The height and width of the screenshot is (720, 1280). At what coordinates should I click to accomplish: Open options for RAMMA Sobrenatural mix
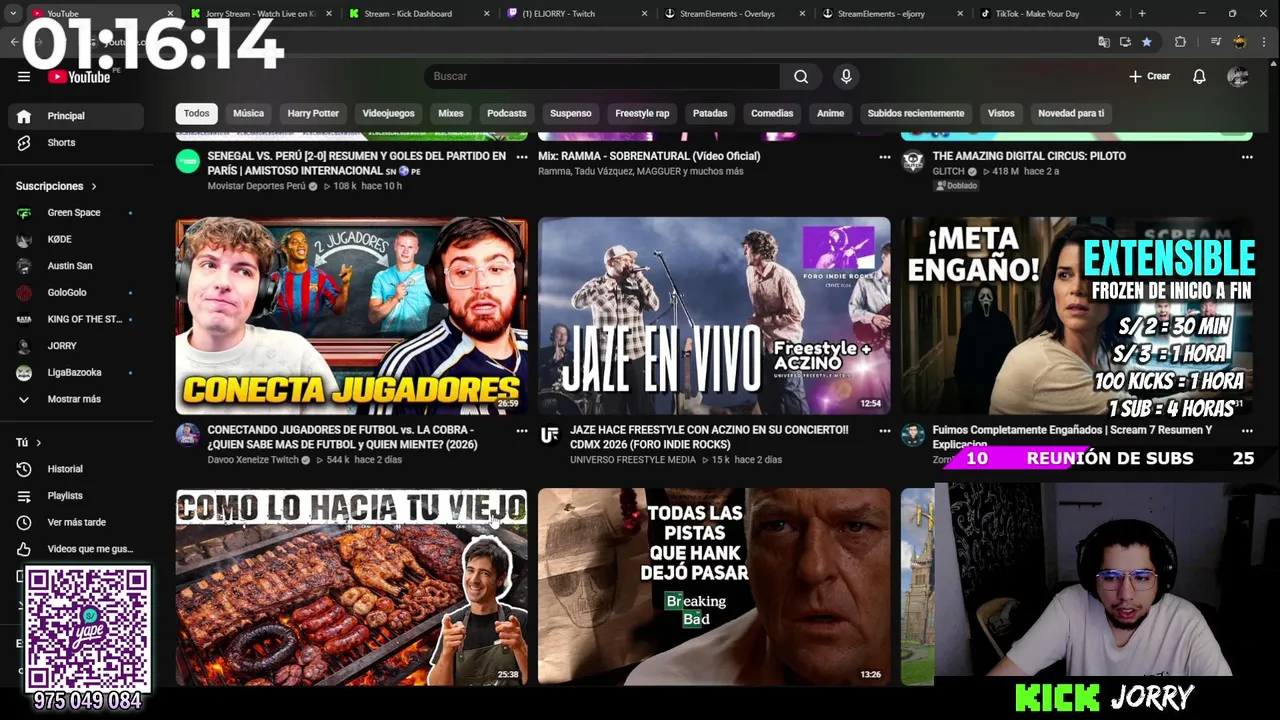(884, 157)
